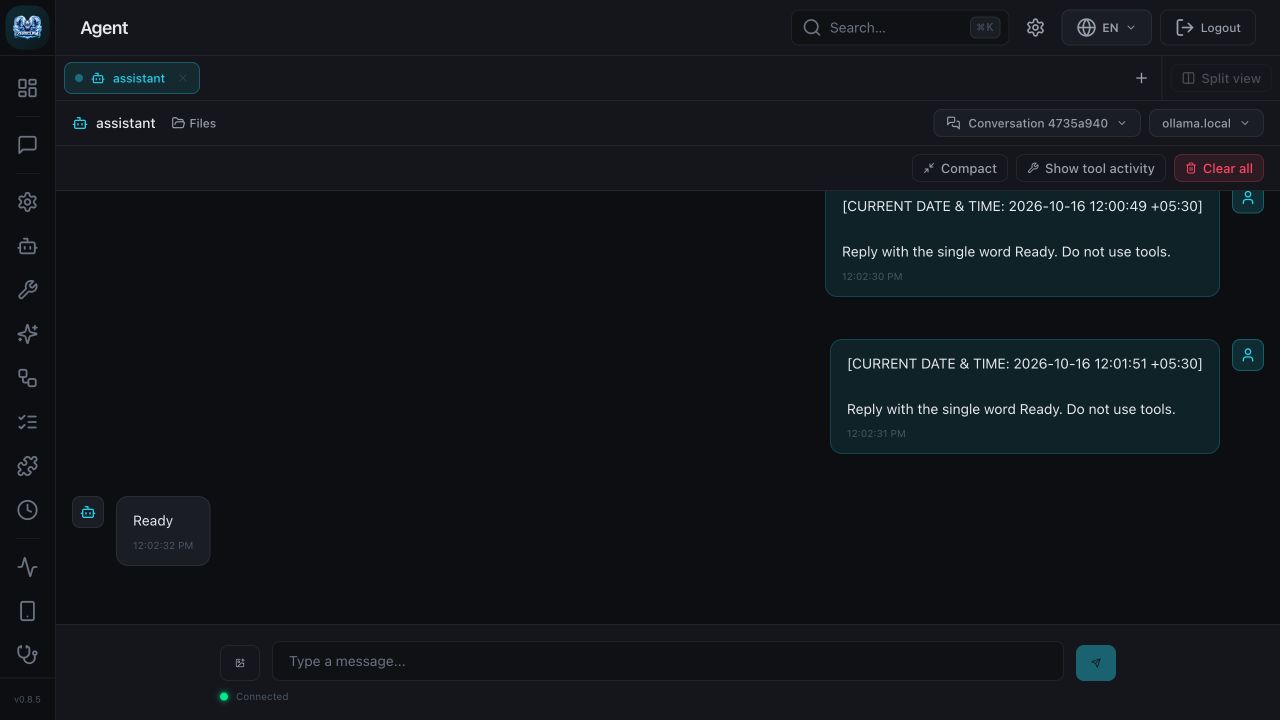Click the Agent page title
Screen dimensions: 1280x720
[x=104, y=28]
